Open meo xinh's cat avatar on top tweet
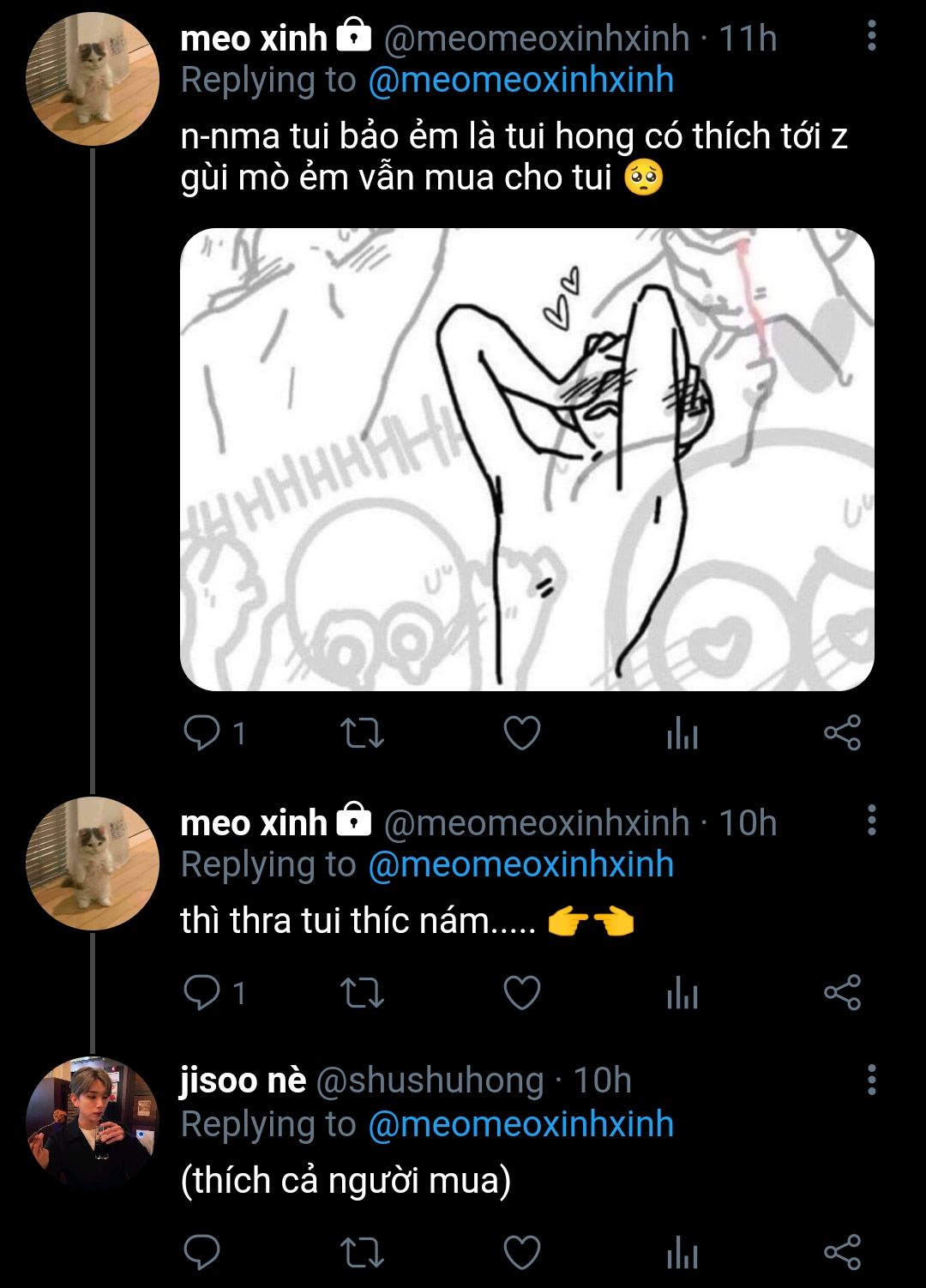926x1288 pixels. [x=93, y=79]
